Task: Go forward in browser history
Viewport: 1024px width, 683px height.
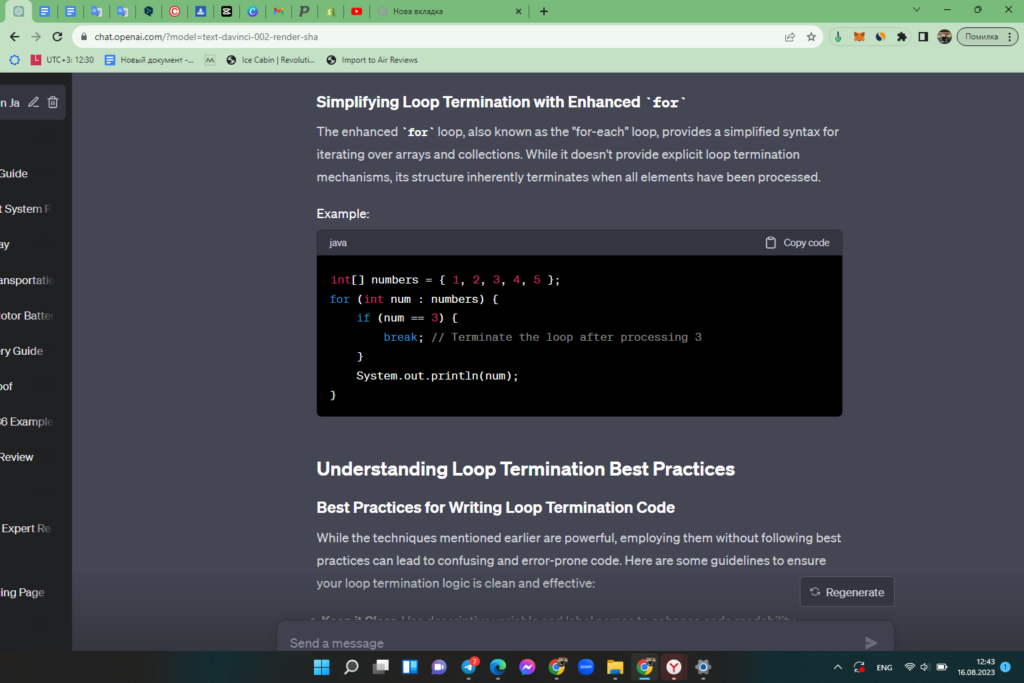Action: click(x=36, y=37)
